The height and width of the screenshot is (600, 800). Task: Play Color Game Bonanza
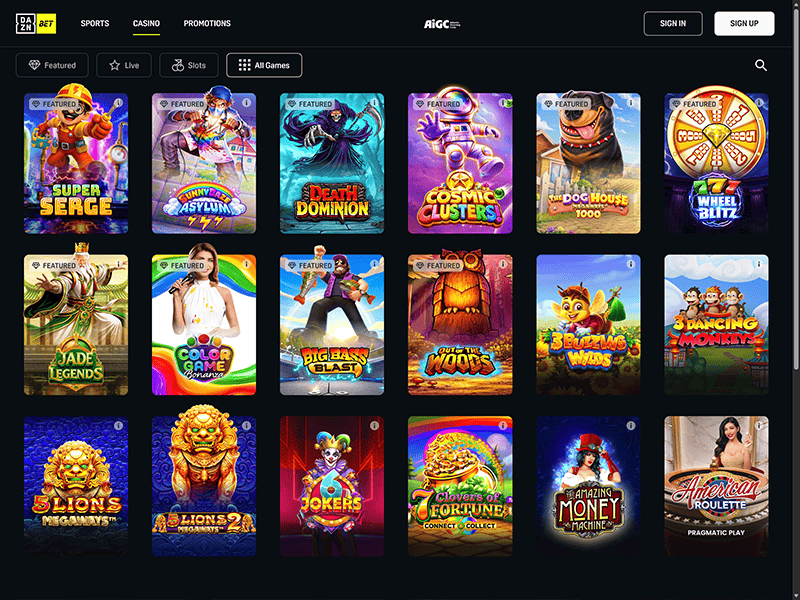pos(204,325)
